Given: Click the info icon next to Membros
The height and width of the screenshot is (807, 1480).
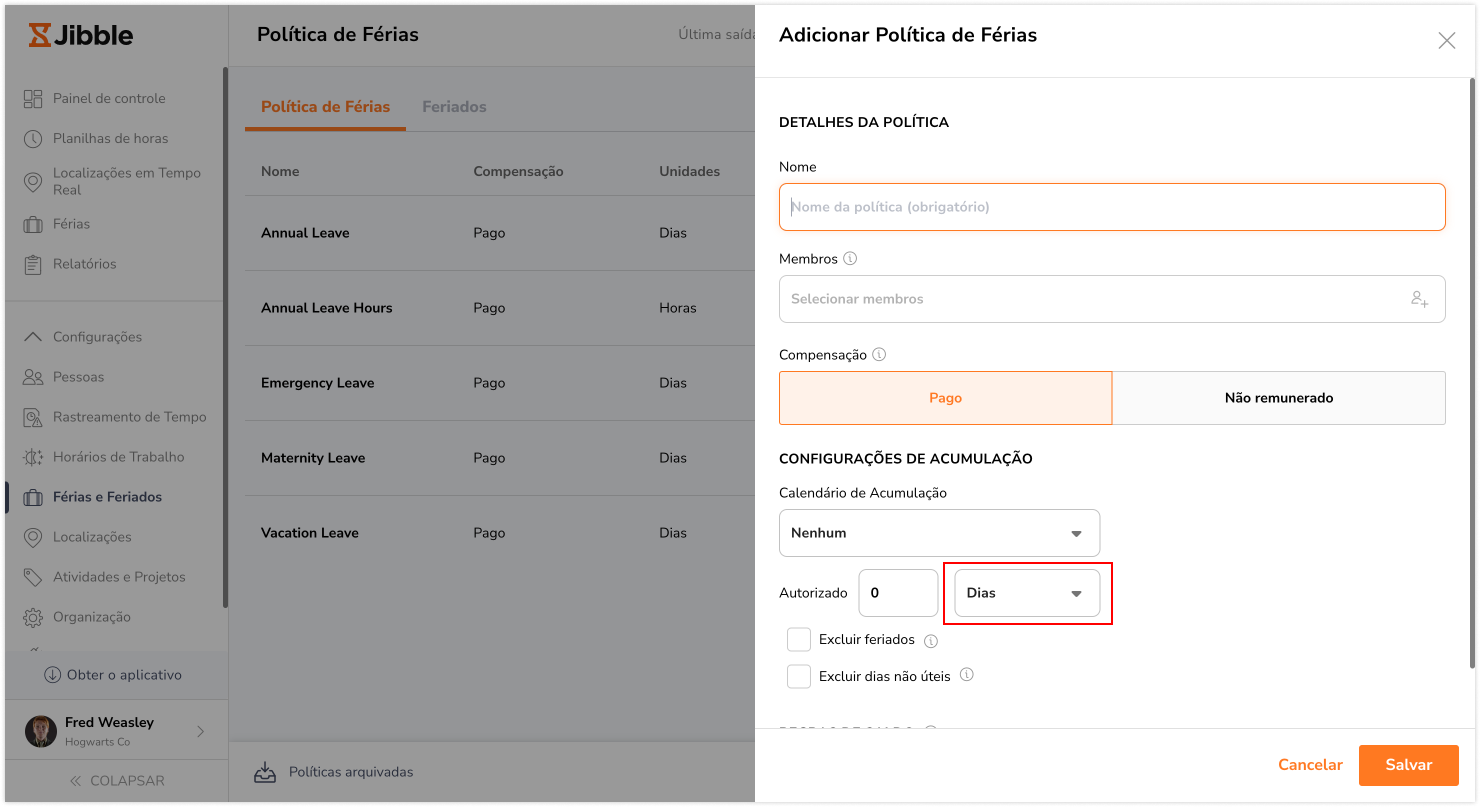Looking at the screenshot, I should coord(850,258).
